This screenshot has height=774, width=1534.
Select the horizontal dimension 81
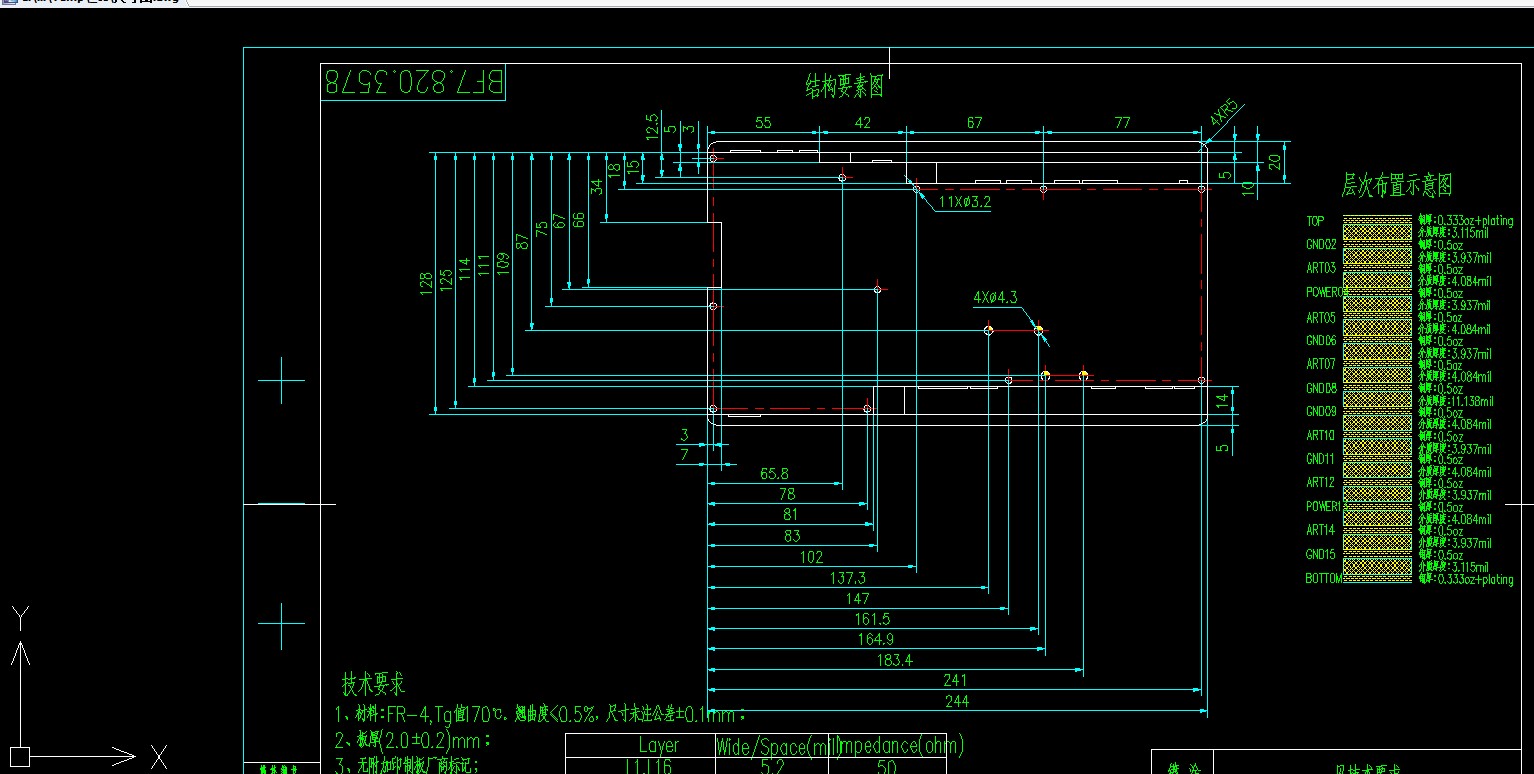(x=790, y=515)
